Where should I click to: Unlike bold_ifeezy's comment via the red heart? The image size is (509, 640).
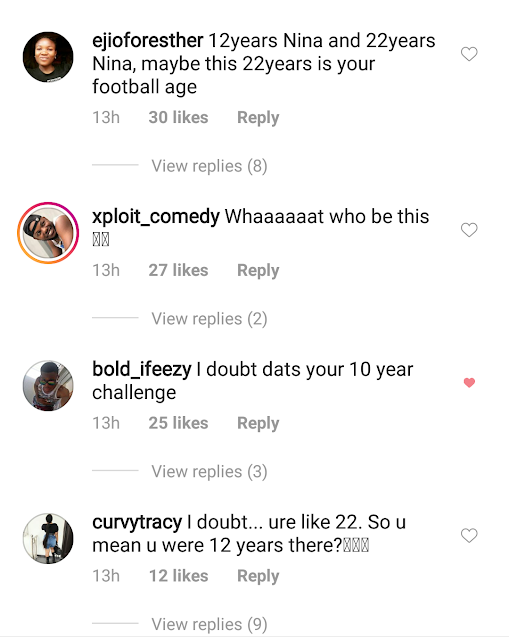pos(469,382)
